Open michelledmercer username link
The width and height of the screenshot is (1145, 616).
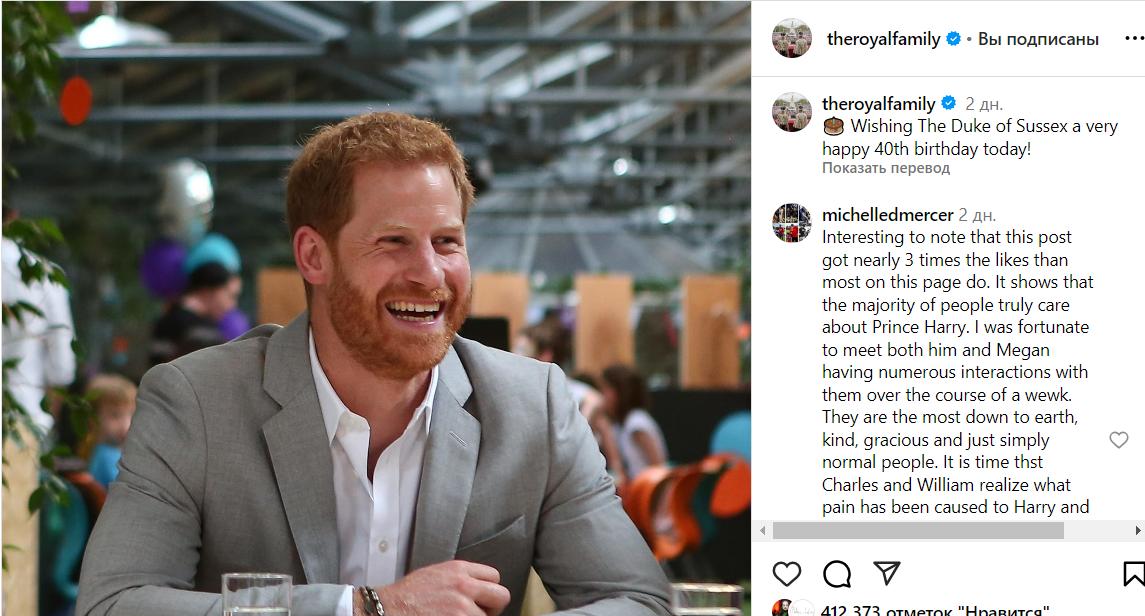887,215
